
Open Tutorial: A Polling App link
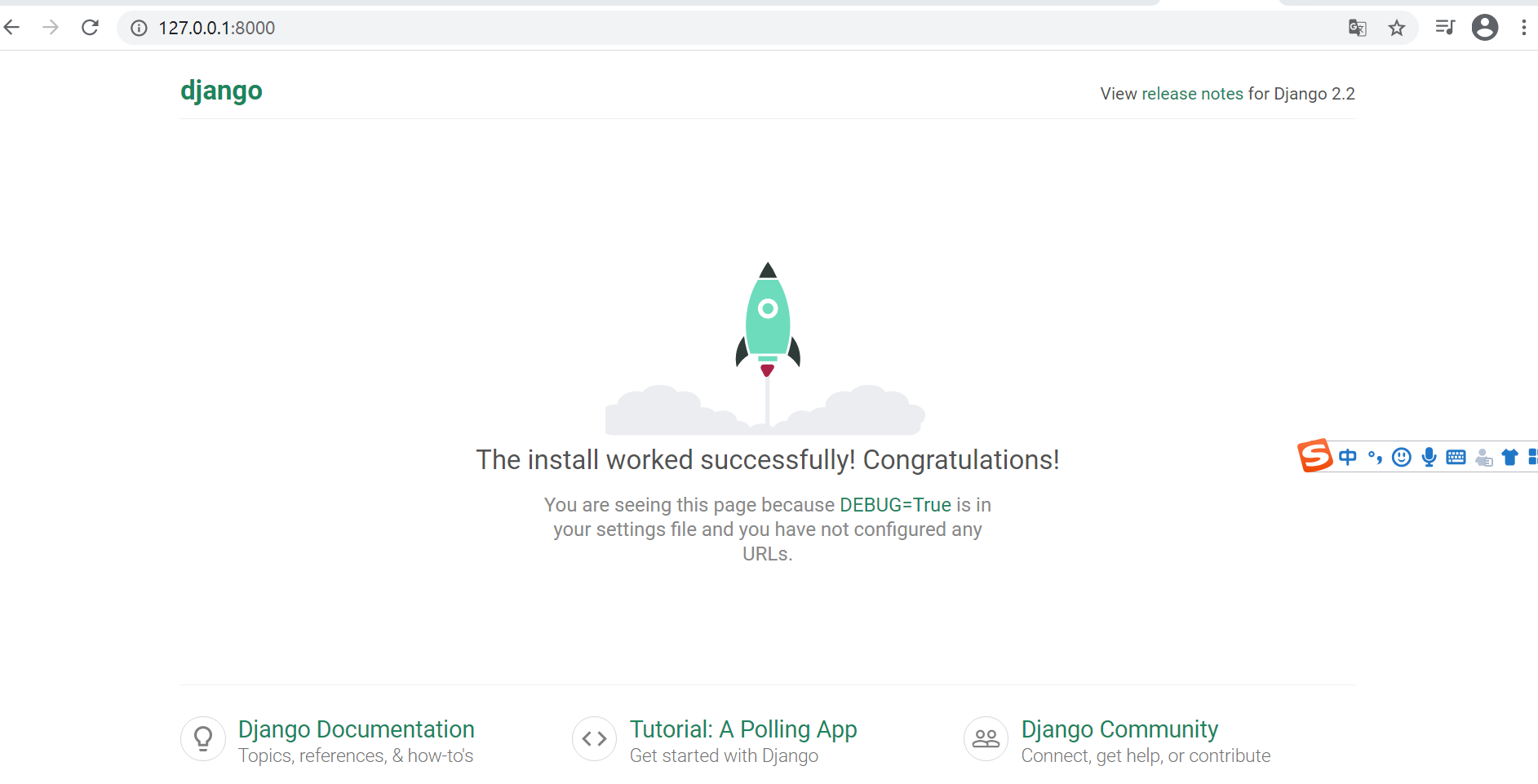click(x=743, y=729)
